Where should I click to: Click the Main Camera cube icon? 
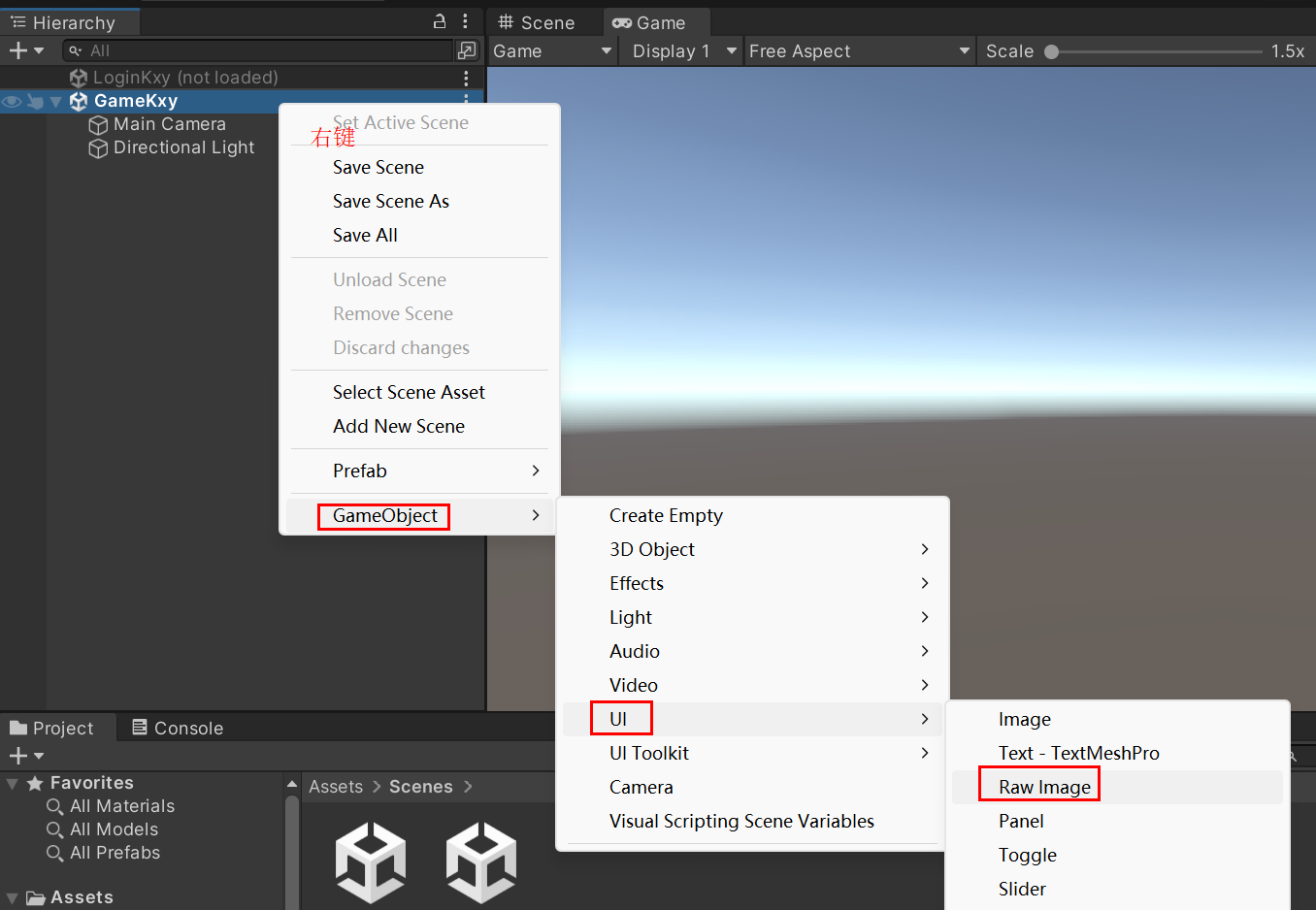coord(98,125)
